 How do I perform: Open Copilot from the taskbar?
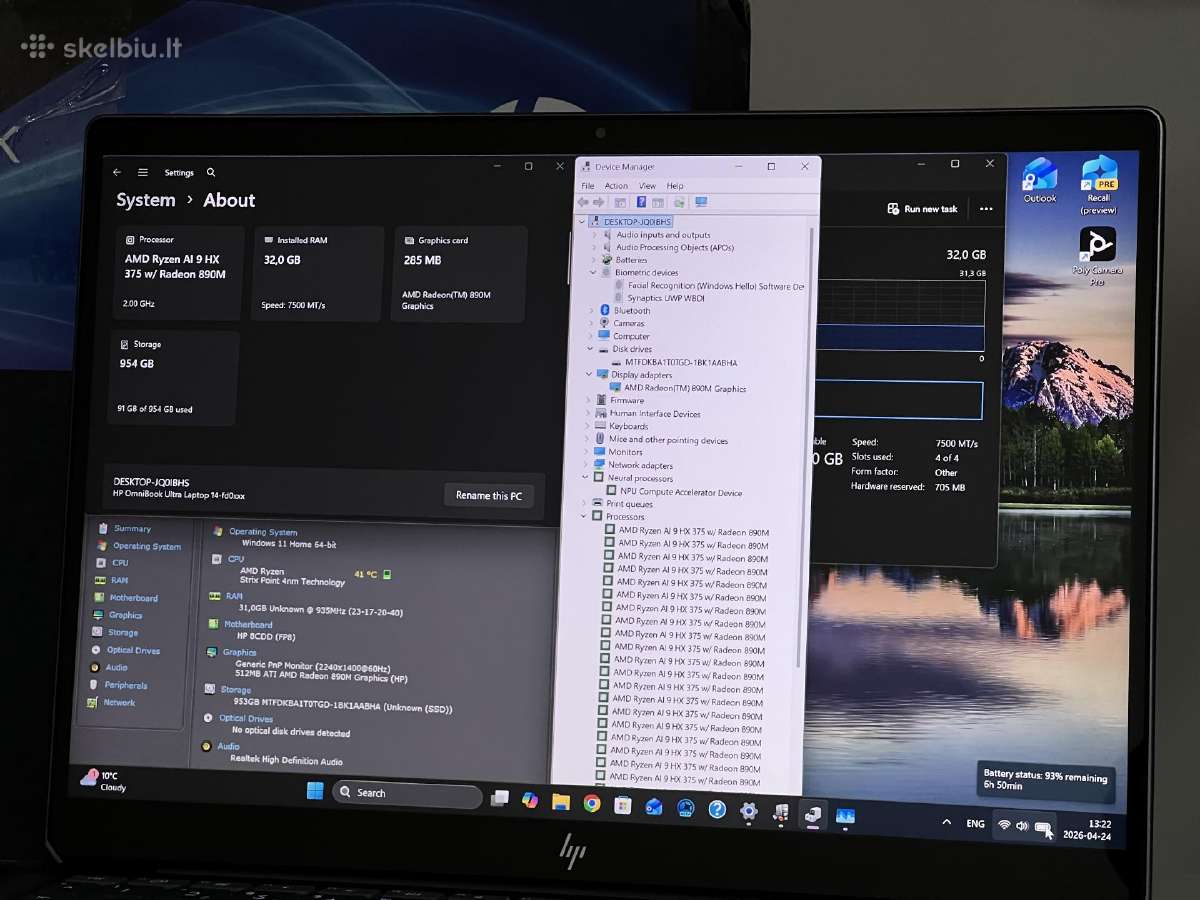pyautogui.click(x=530, y=800)
